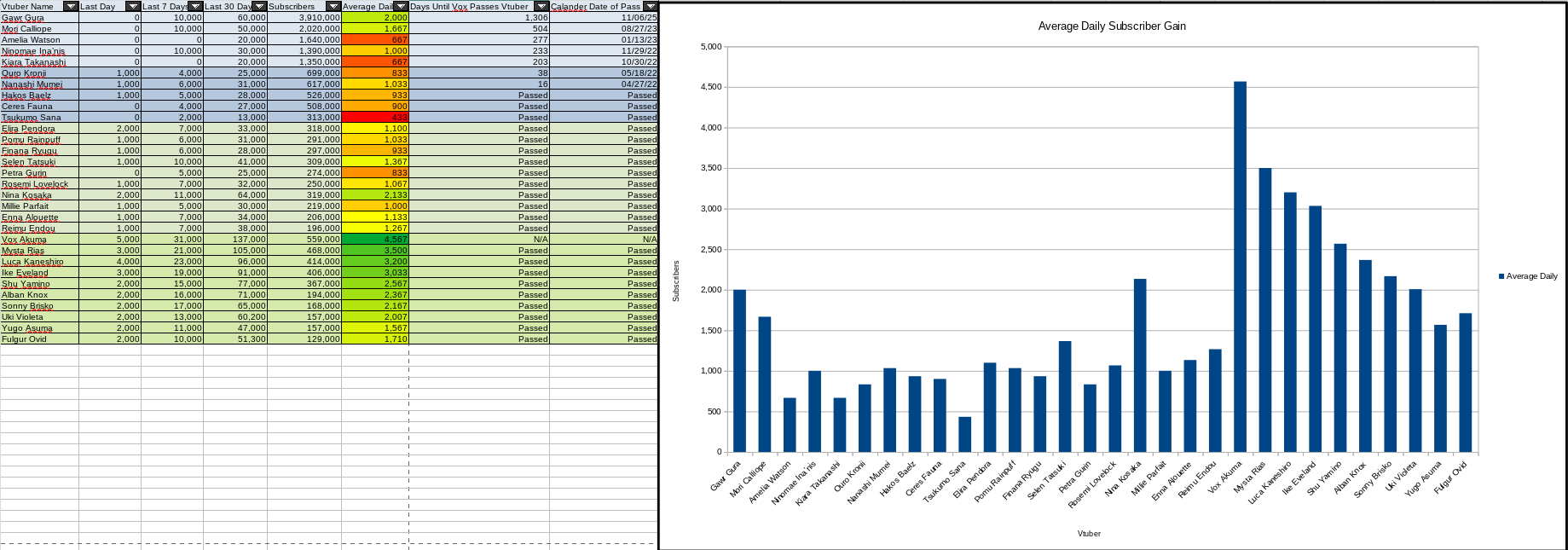1568x550 pixels.
Task: Open the Last 30 Days filter dropdown
Action: pyautogui.click(x=259, y=6)
